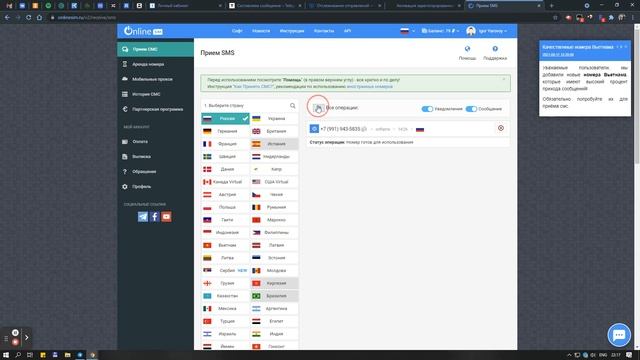This screenshot has height=360, width=640.
Task: Click the Telegram social icon
Action: pyautogui.click(x=143, y=217)
